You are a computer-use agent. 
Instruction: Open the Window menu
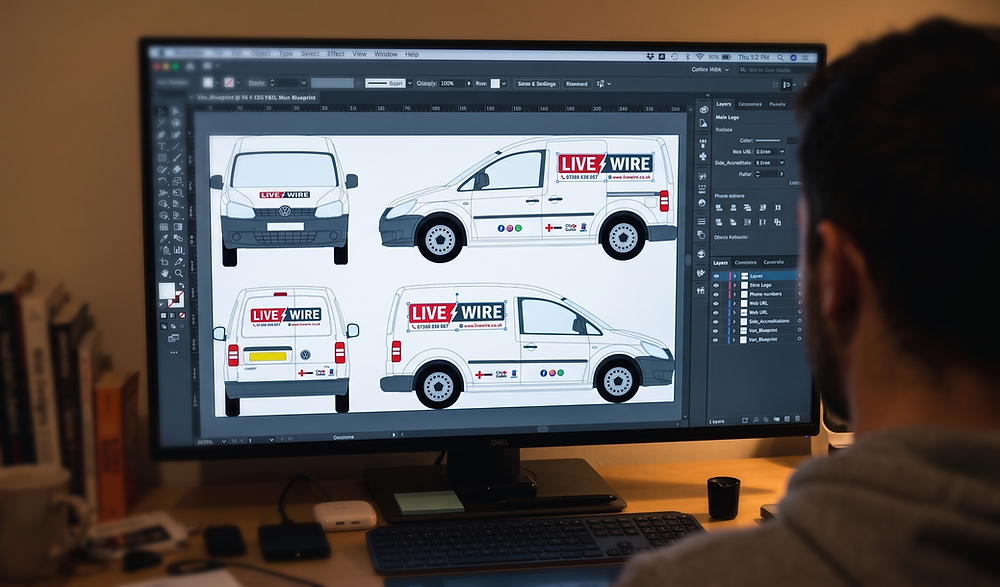click(x=386, y=54)
